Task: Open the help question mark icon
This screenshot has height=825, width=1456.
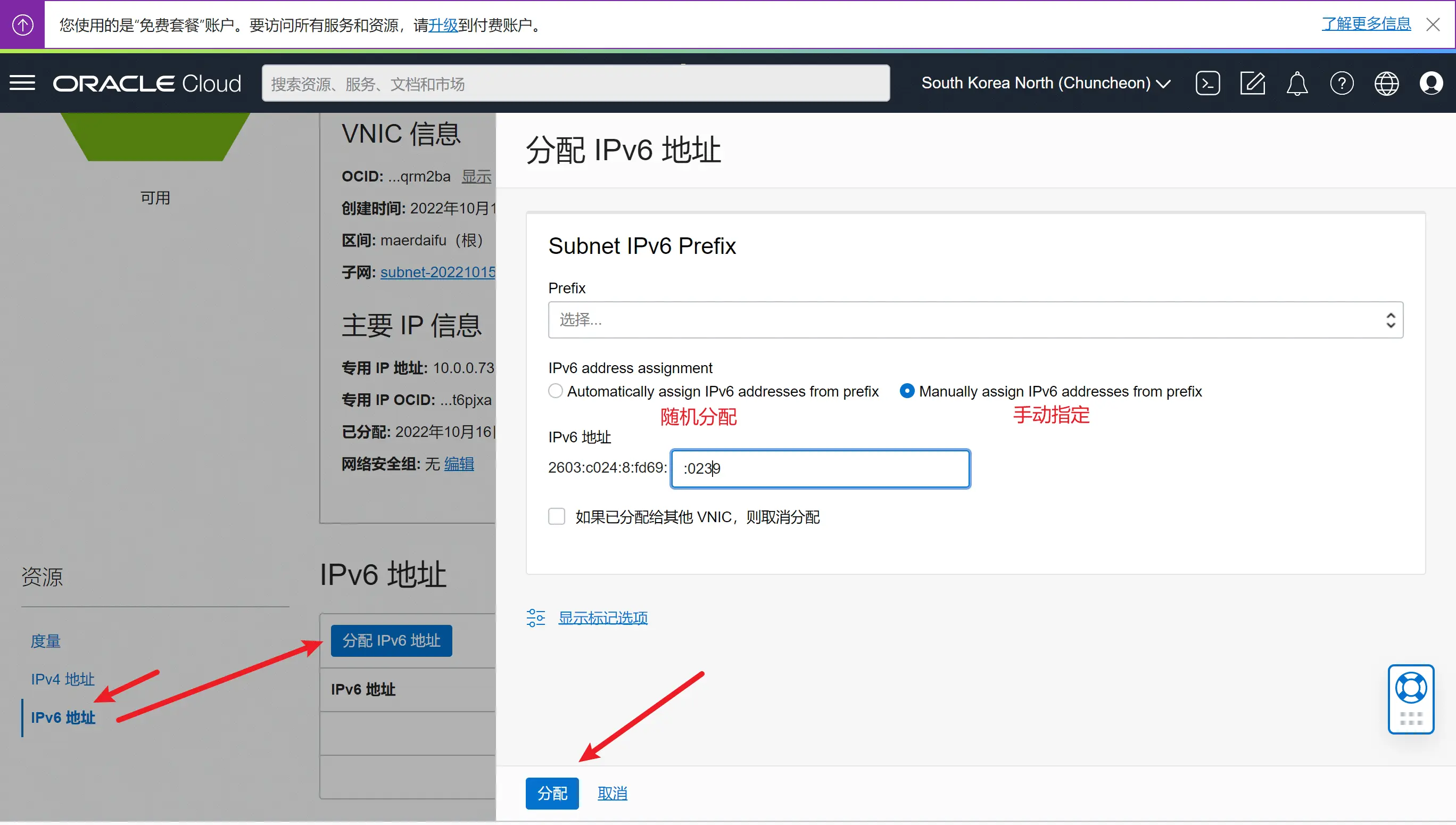Action: [1342, 82]
